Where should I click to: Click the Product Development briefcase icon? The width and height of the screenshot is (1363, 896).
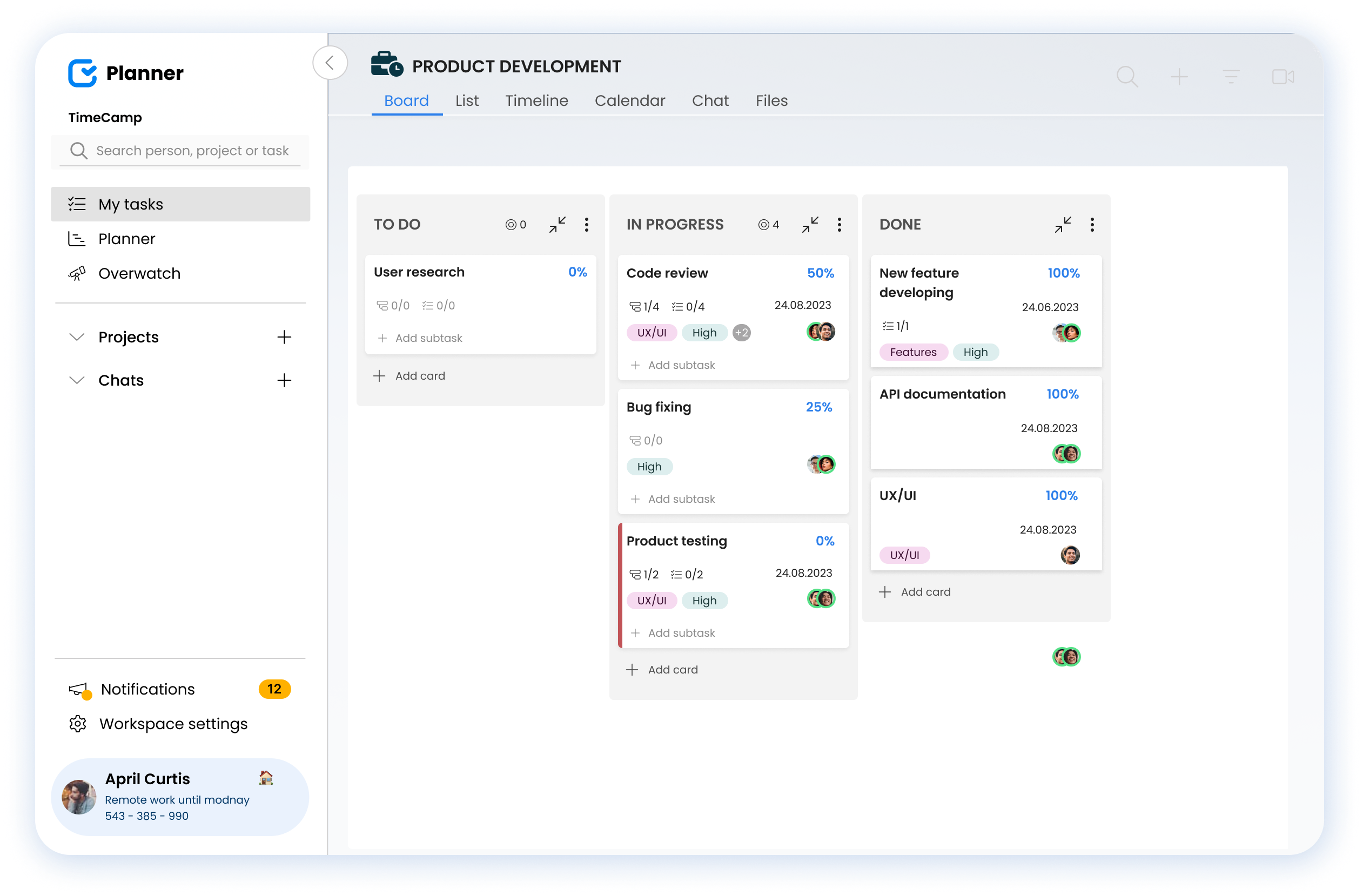pos(387,64)
